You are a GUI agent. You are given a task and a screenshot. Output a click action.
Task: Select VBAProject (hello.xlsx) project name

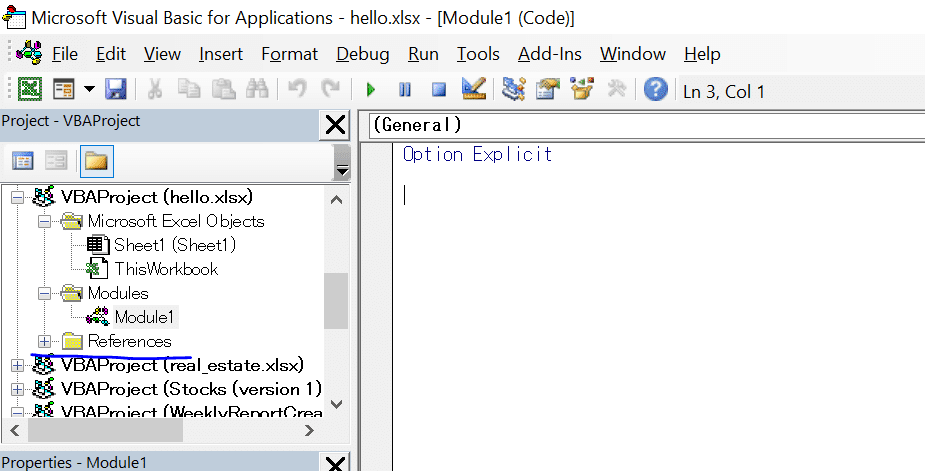coord(157,197)
